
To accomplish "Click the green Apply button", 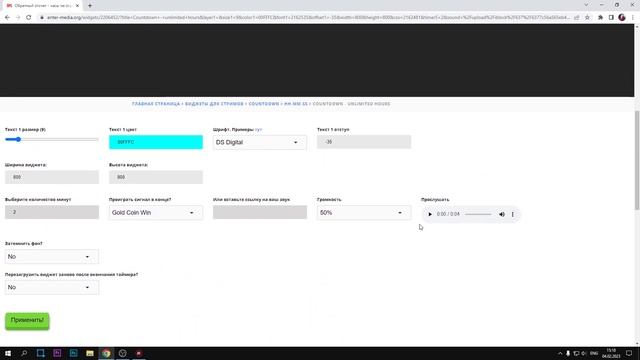I will (27, 321).
